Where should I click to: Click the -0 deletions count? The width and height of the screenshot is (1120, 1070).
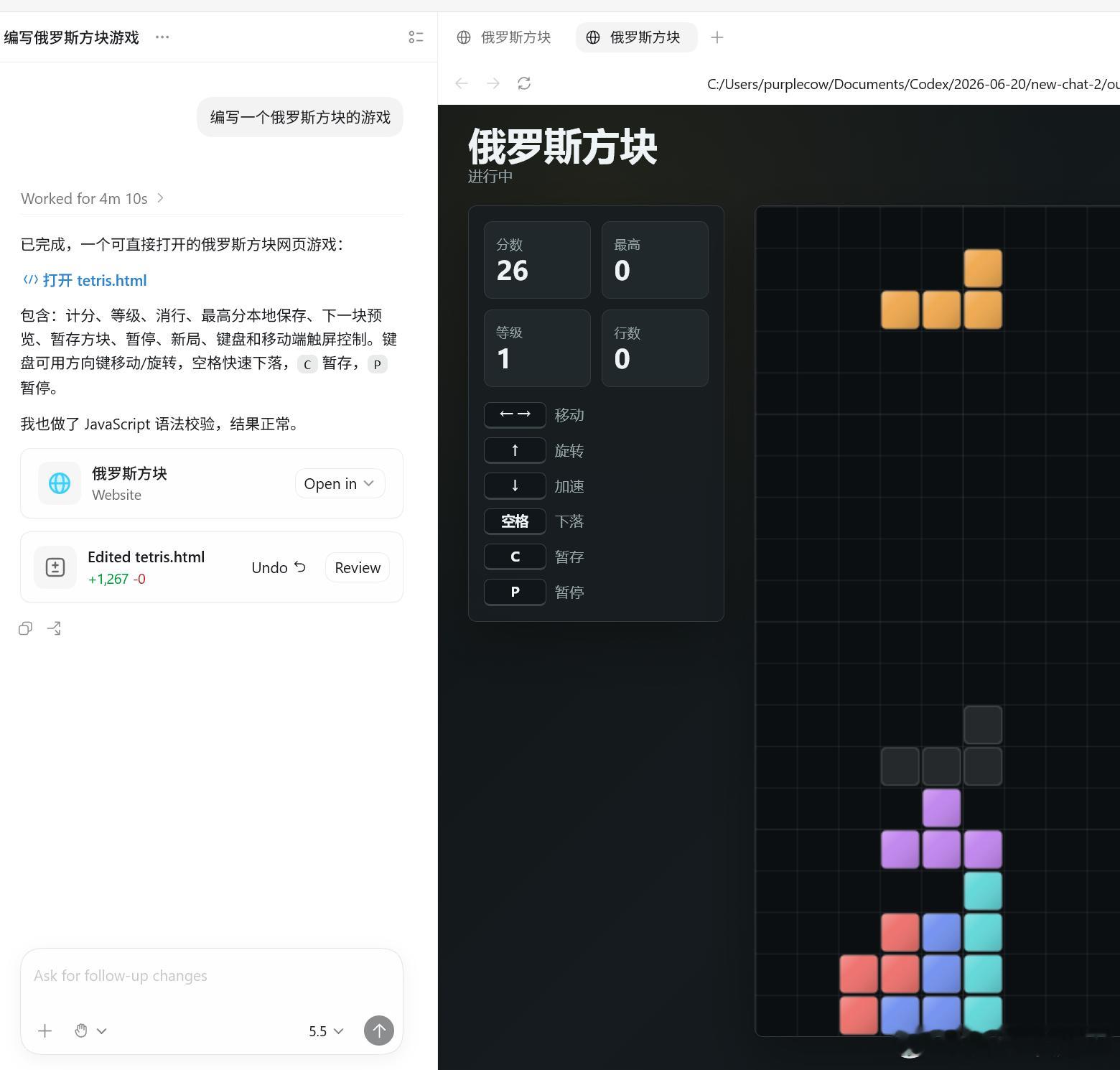139,579
